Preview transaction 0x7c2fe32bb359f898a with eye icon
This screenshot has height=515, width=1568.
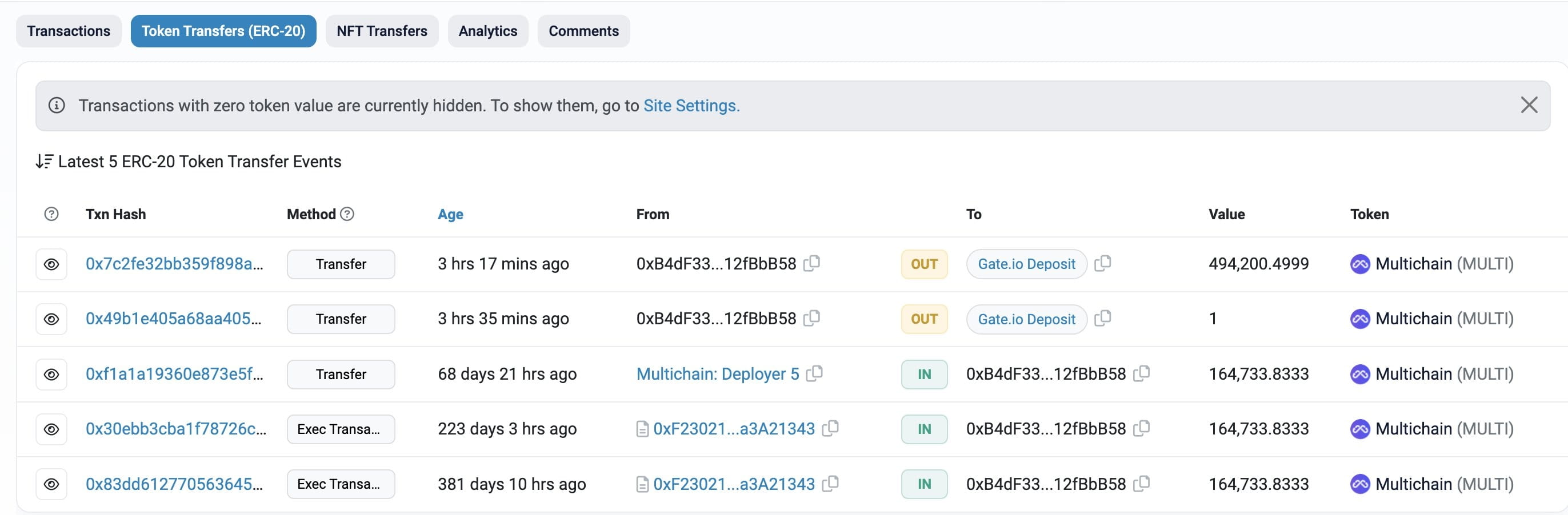52,264
